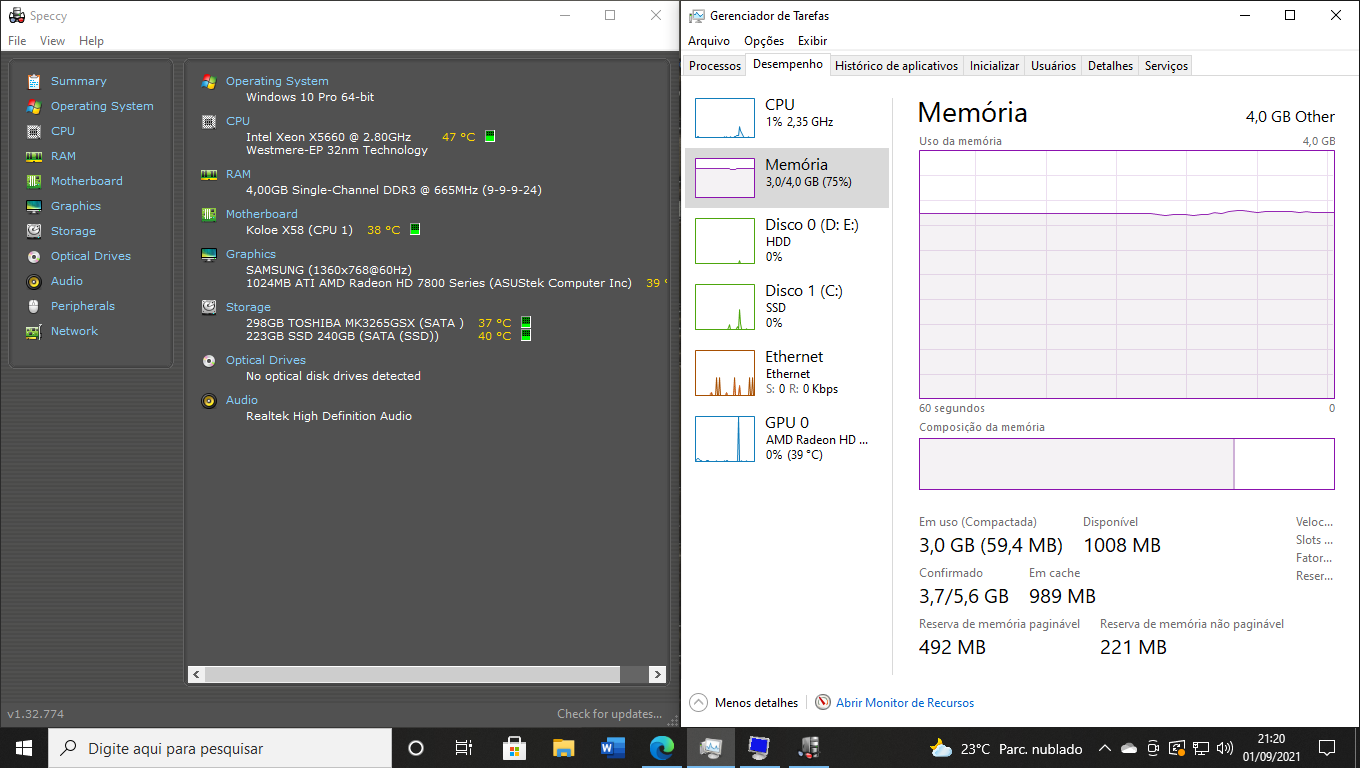This screenshot has height=768, width=1360.
Task: Click Check for updates in Speccy
Action: [610, 714]
